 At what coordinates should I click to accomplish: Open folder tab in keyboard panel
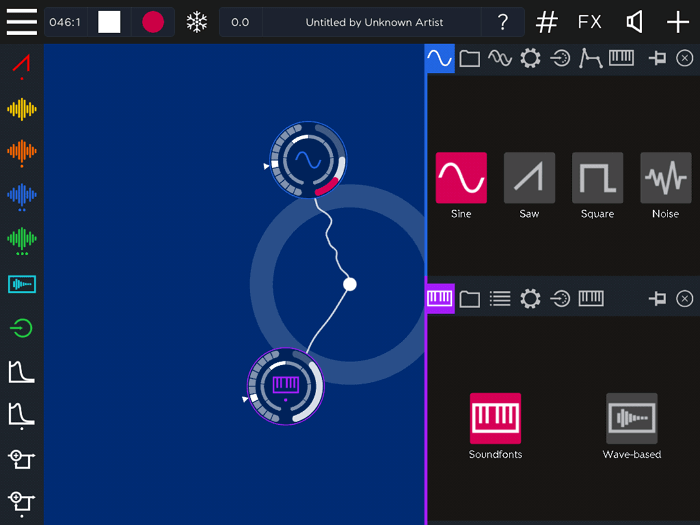tap(470, 298)
